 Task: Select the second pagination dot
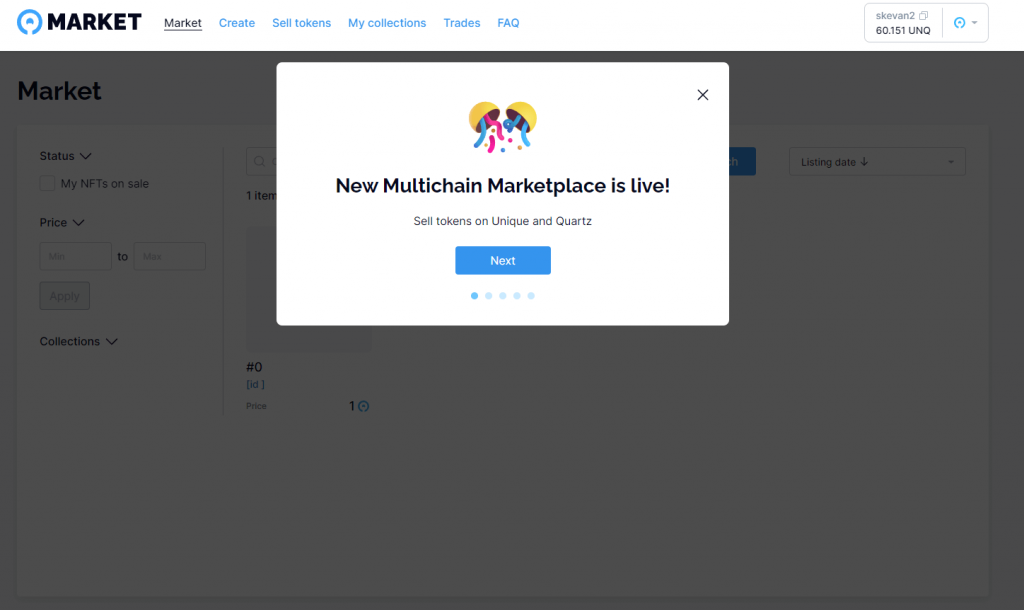pyautogui.click(x=488, y=296)
